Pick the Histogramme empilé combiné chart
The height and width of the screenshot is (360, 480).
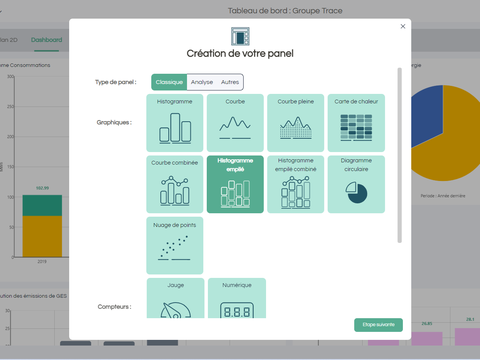[x=296, y=184]
